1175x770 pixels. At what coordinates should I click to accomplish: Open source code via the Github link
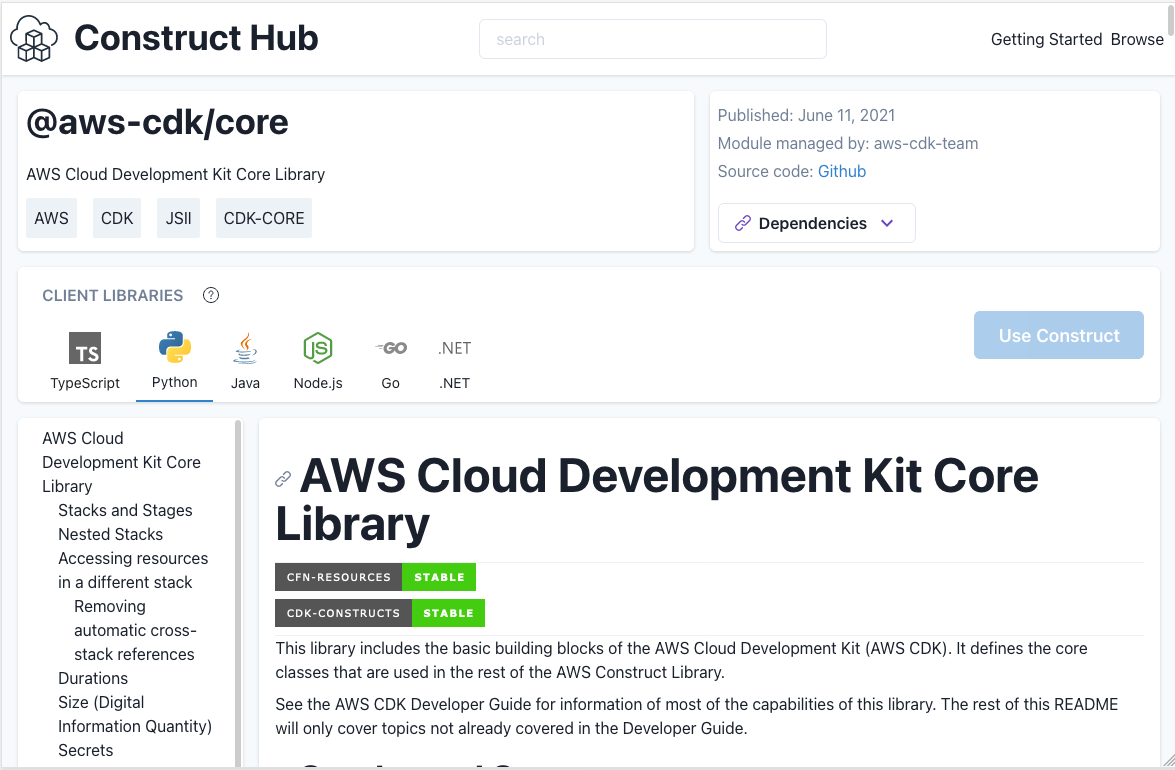tap(841, 171)
